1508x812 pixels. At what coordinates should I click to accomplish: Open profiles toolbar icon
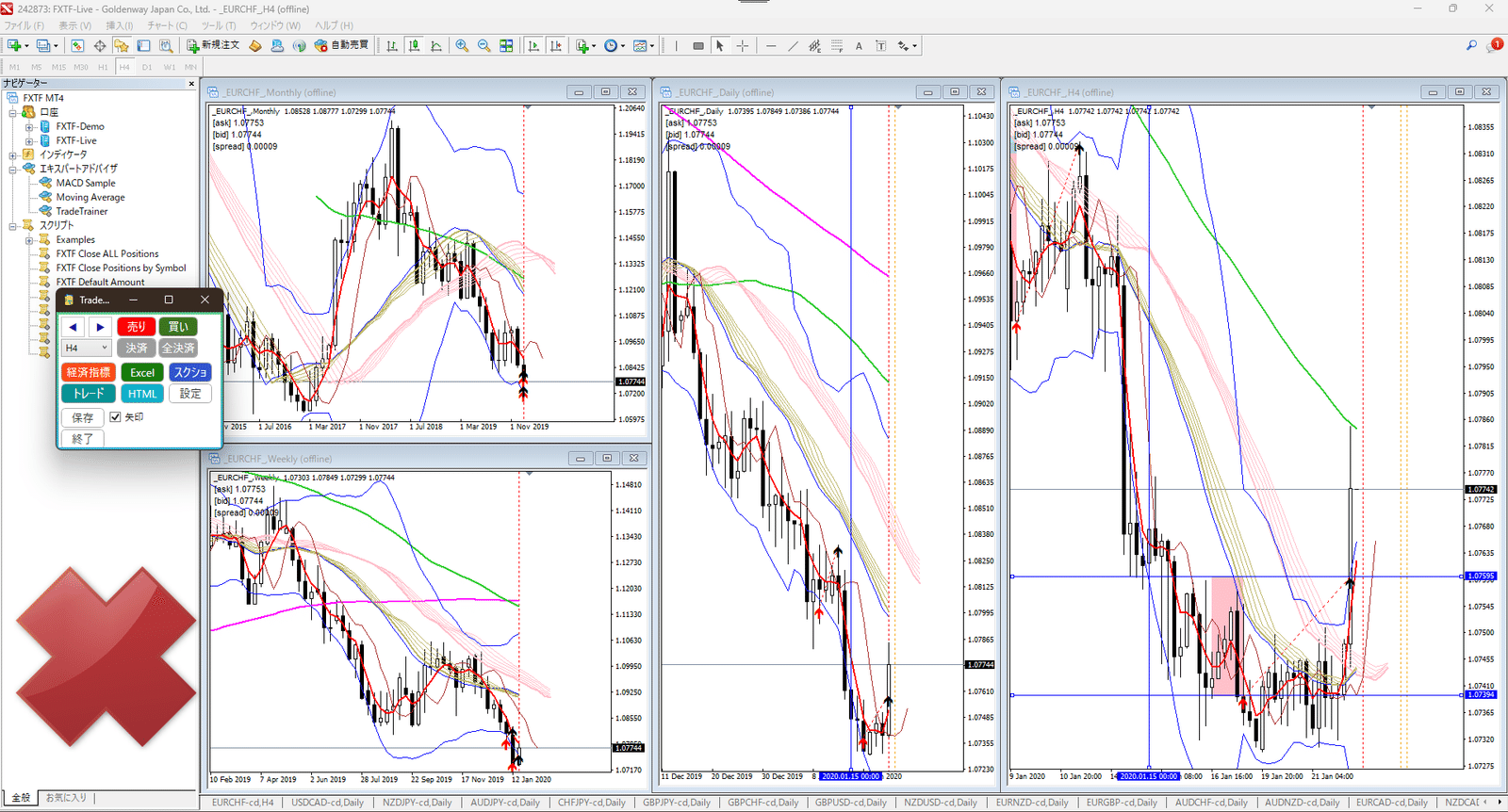(x=43, y=45)
